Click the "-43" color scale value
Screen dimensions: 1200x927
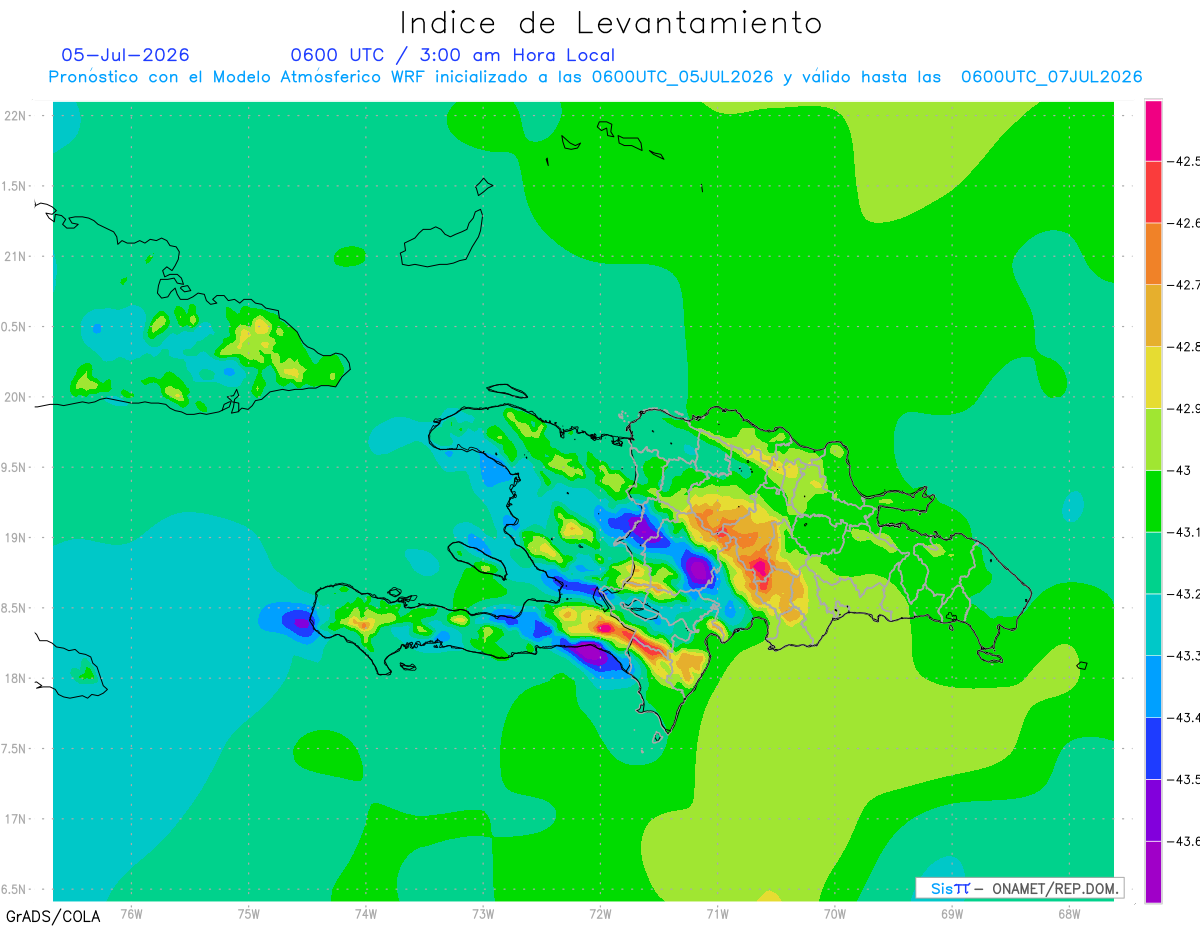tap(1181, 470)
